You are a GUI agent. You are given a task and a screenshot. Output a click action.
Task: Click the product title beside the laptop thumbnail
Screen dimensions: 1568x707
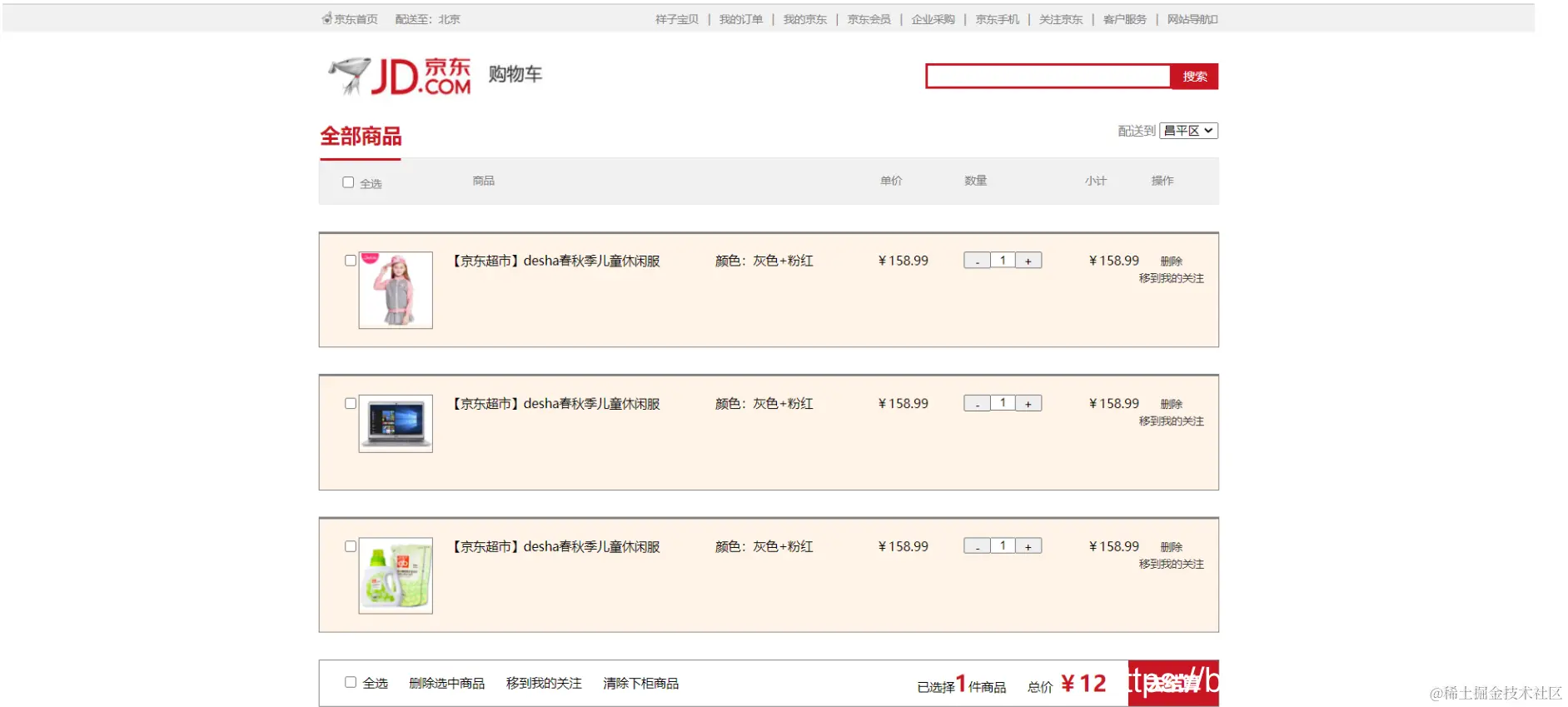coord(555,404)
